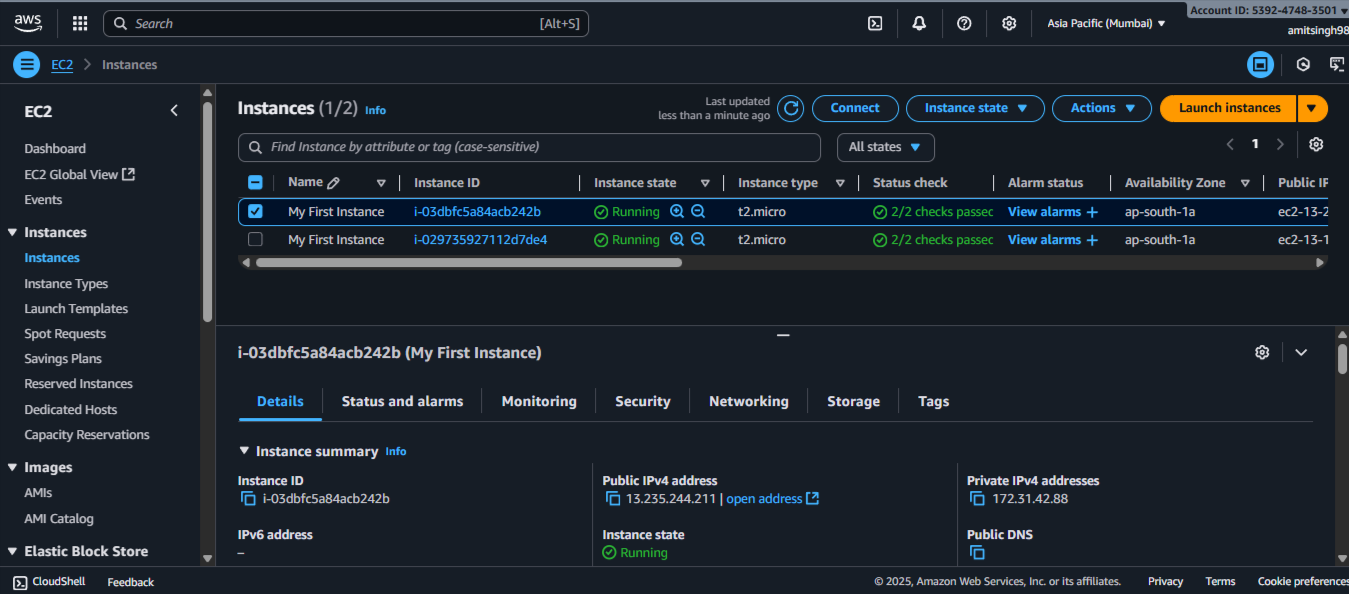Copy the Instance ID in summary

coord(248,498)
